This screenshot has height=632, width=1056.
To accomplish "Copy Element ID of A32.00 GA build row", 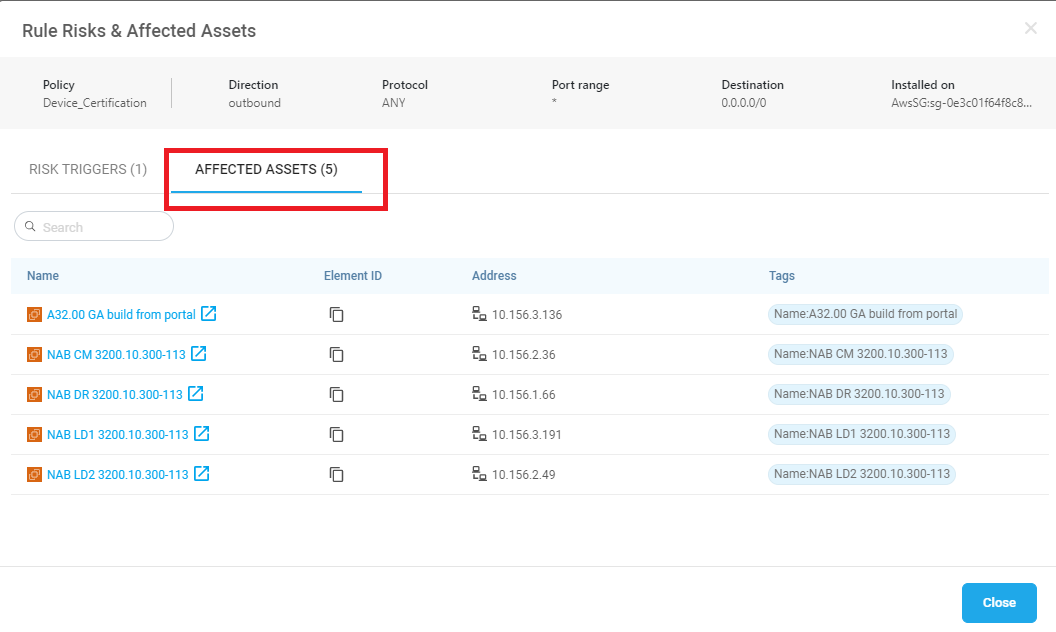I will (336, 315).
